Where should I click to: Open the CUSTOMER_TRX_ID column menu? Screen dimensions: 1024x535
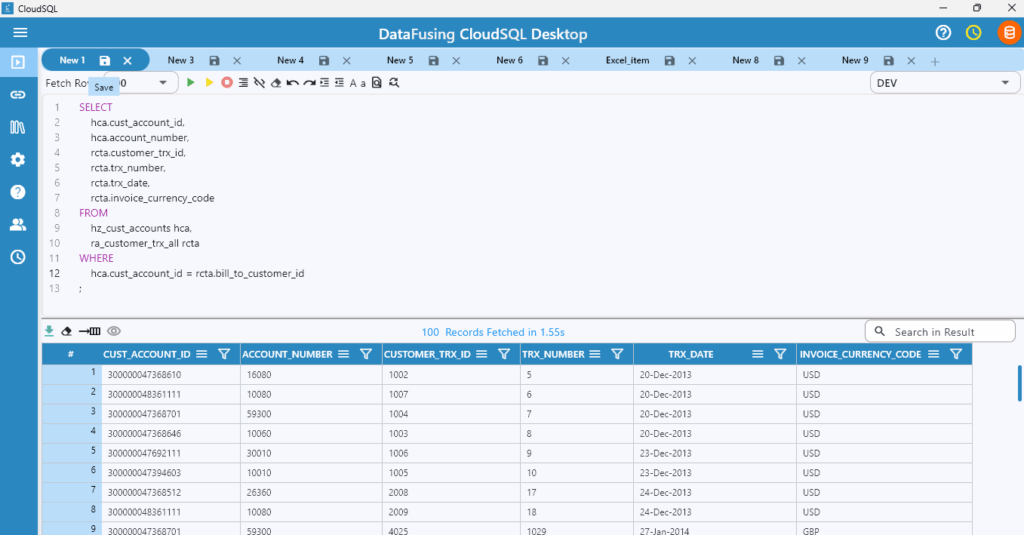482,354
